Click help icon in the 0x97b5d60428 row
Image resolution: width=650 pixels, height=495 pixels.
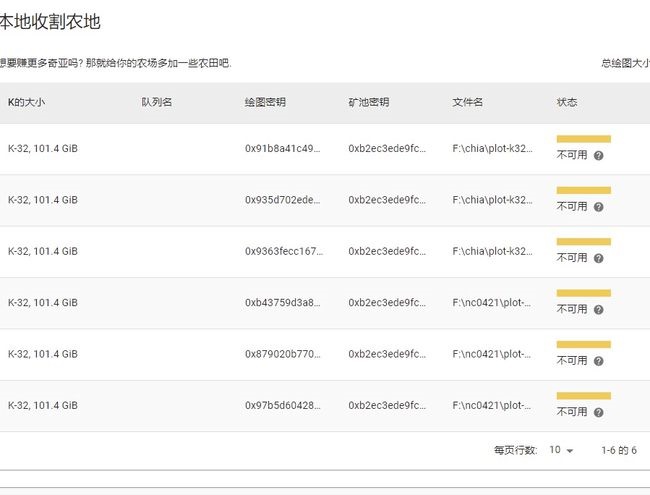pyautogui.click(x=598, y=412)
